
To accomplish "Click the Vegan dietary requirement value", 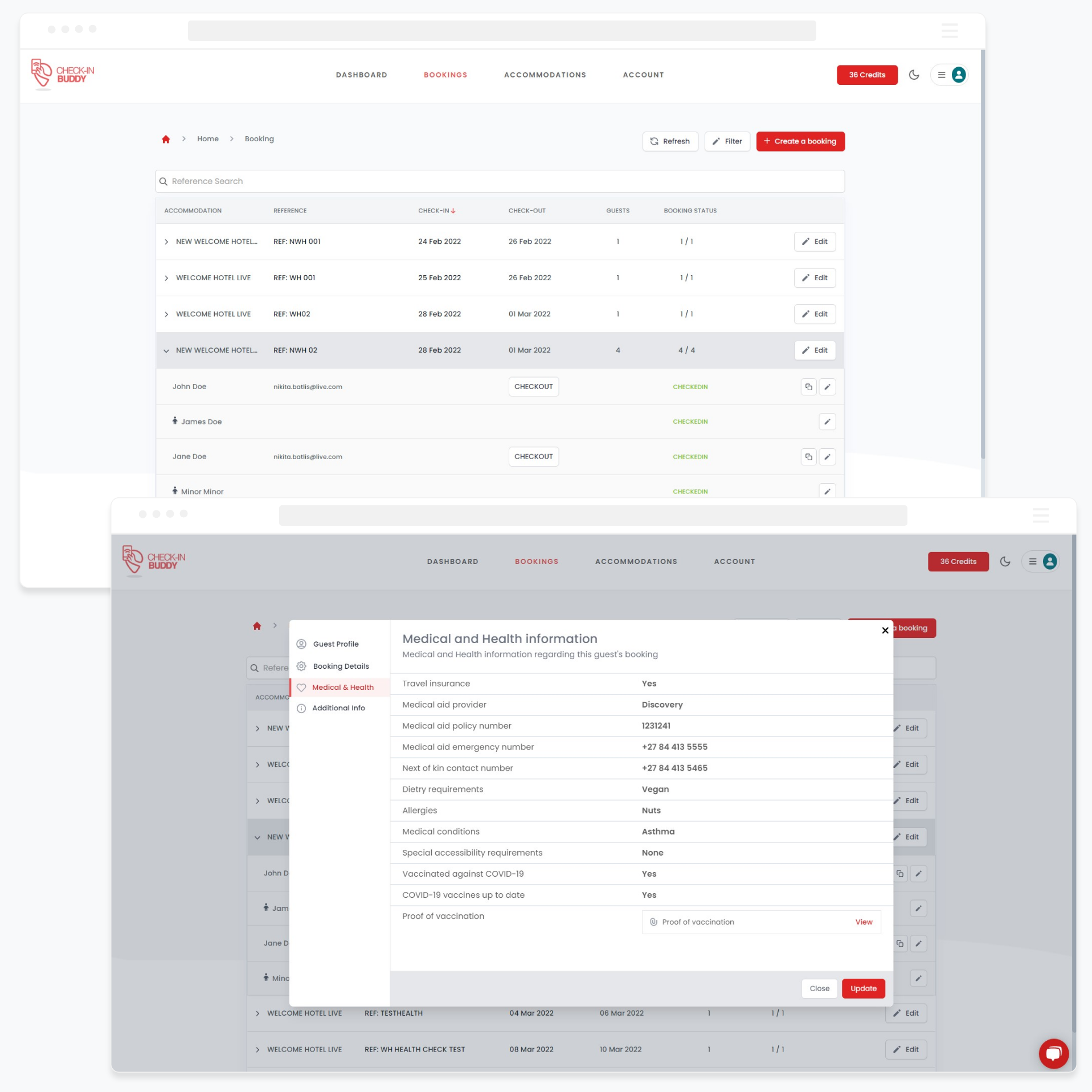I will 655,790.
